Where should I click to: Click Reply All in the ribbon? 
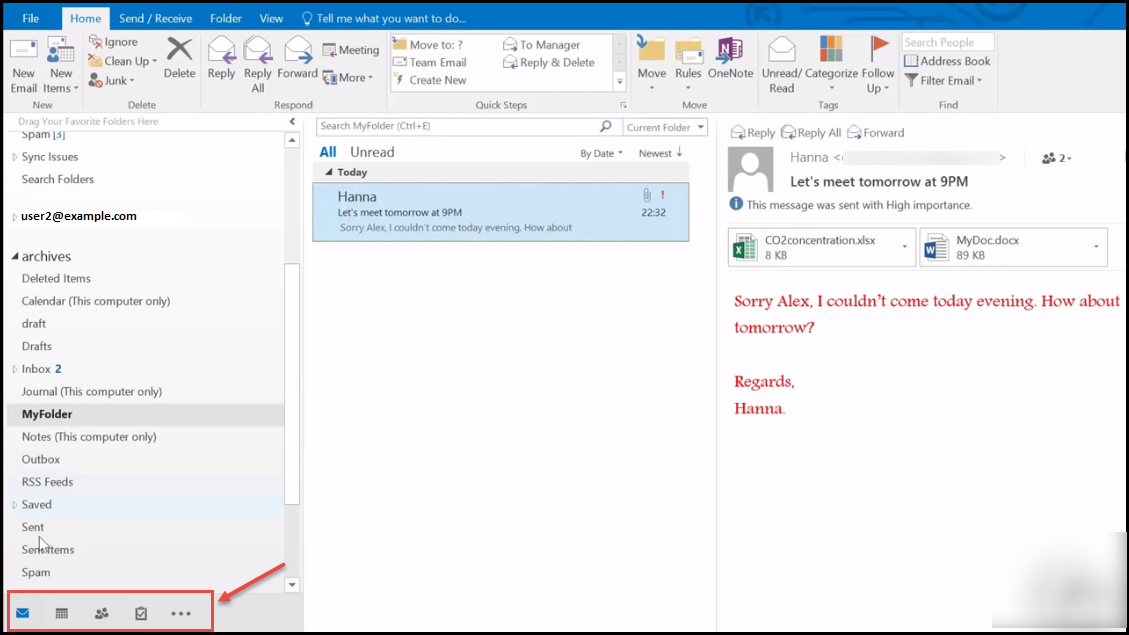coord(258,65)
